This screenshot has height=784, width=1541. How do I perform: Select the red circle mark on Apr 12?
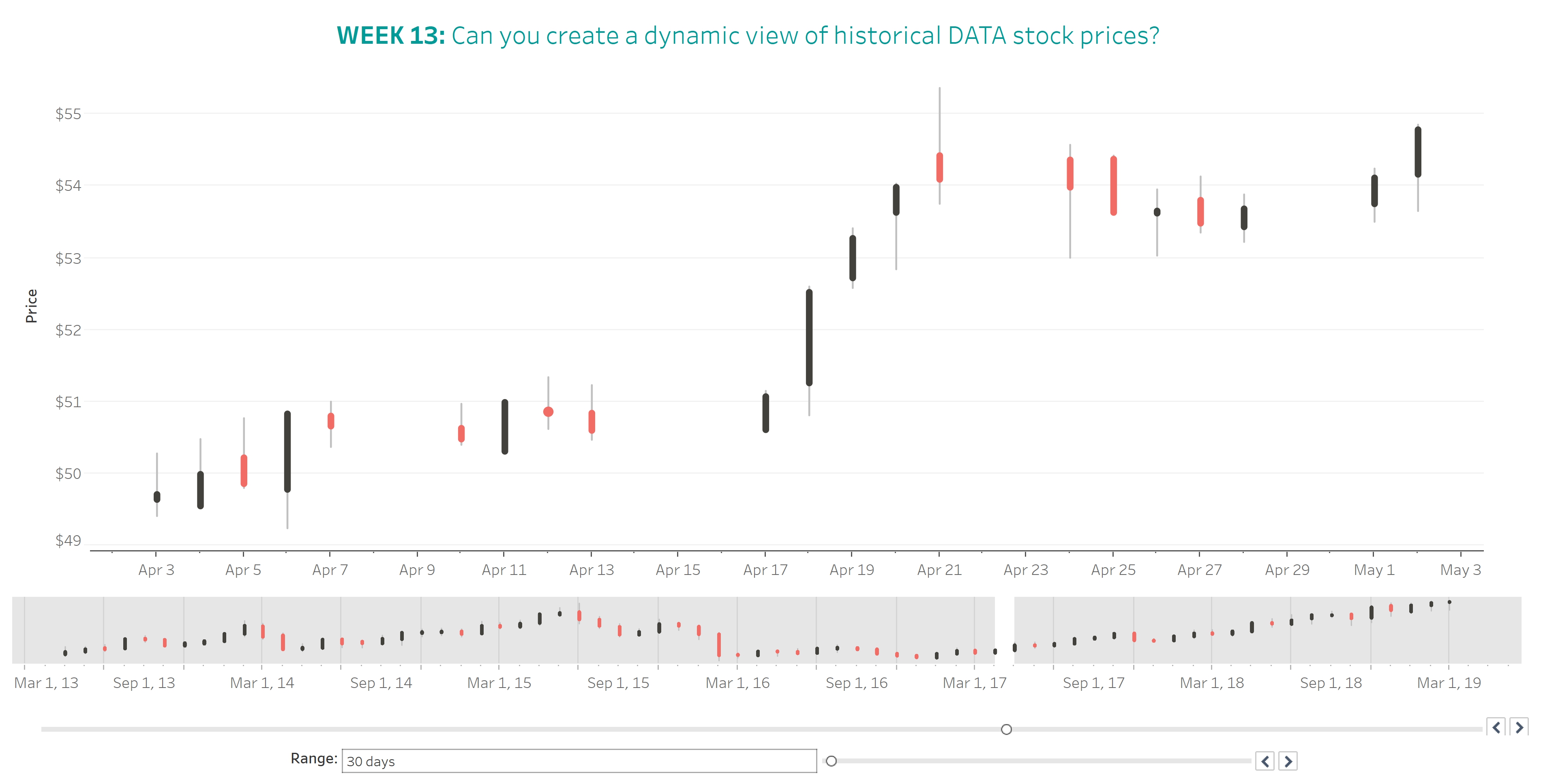point(548,411)
